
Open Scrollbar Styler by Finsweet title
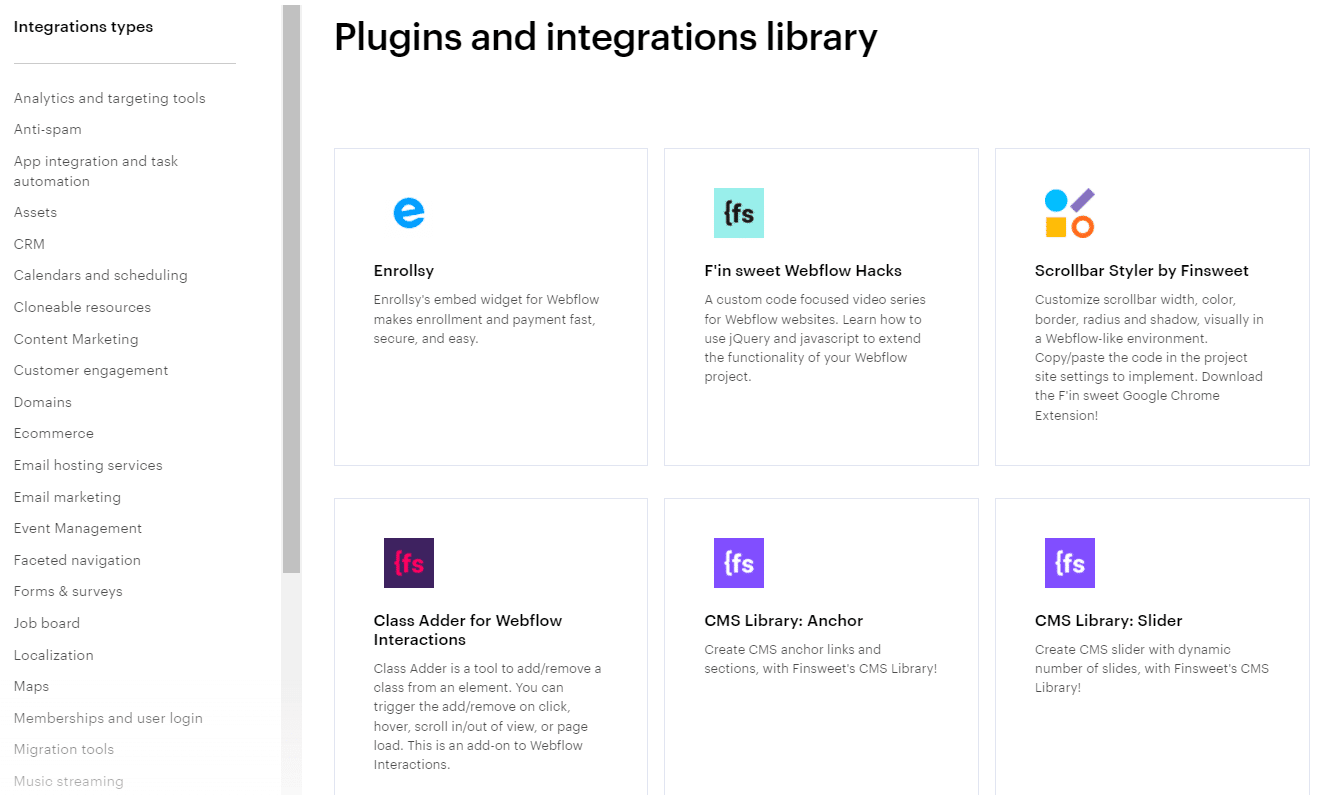tap(1142, 271)
